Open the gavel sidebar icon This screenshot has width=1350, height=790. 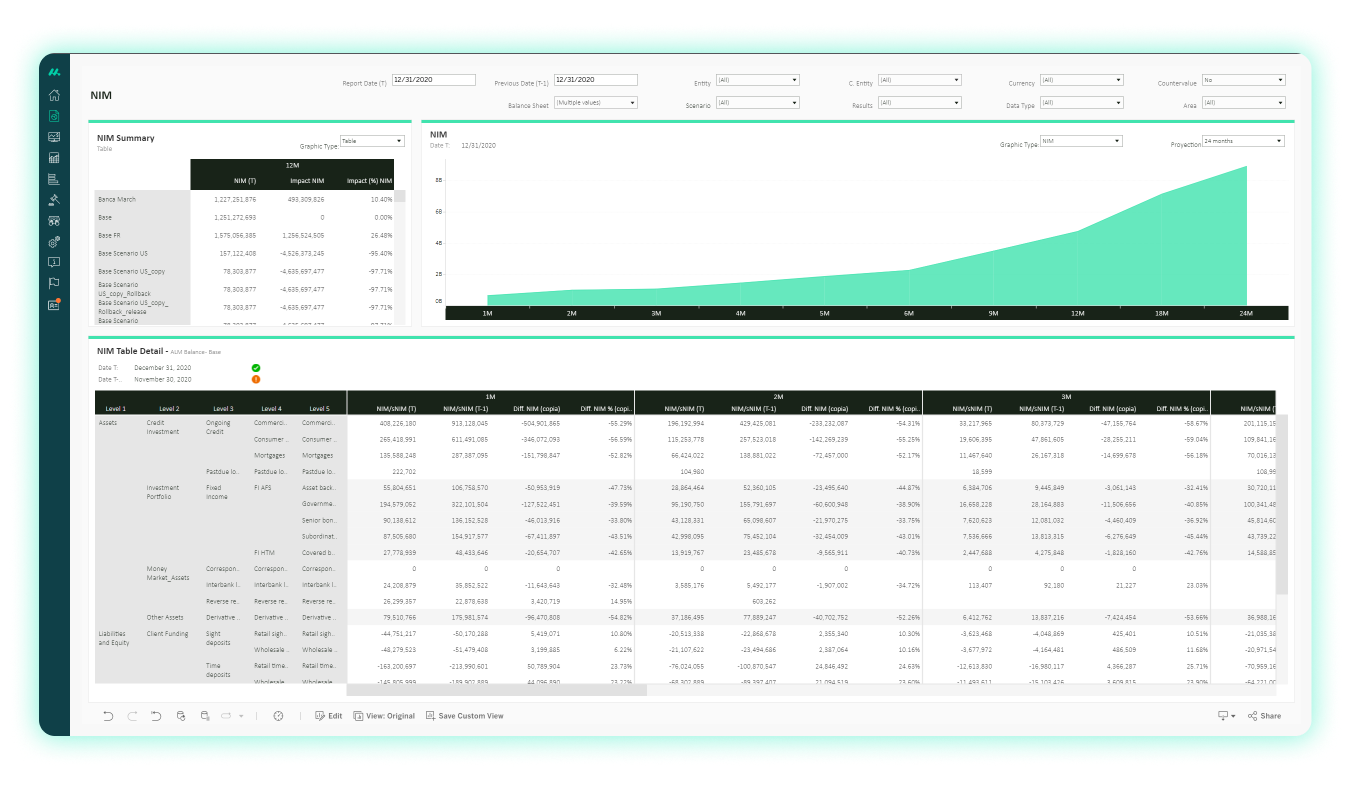54,200
